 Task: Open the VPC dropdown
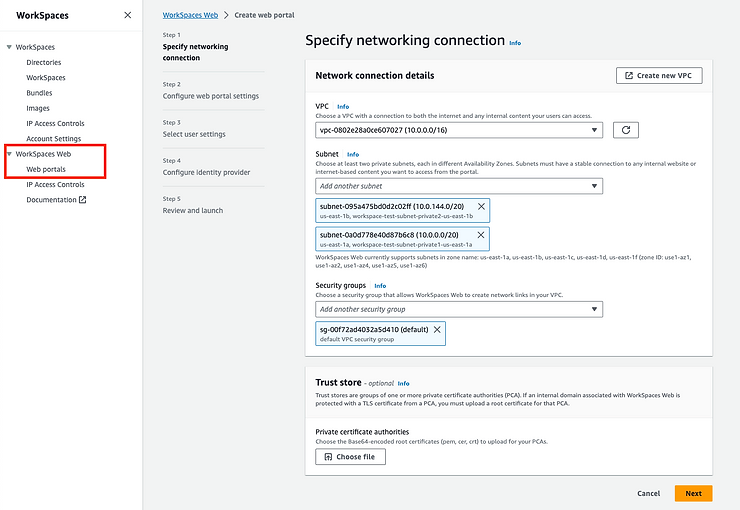click(459, 130)
